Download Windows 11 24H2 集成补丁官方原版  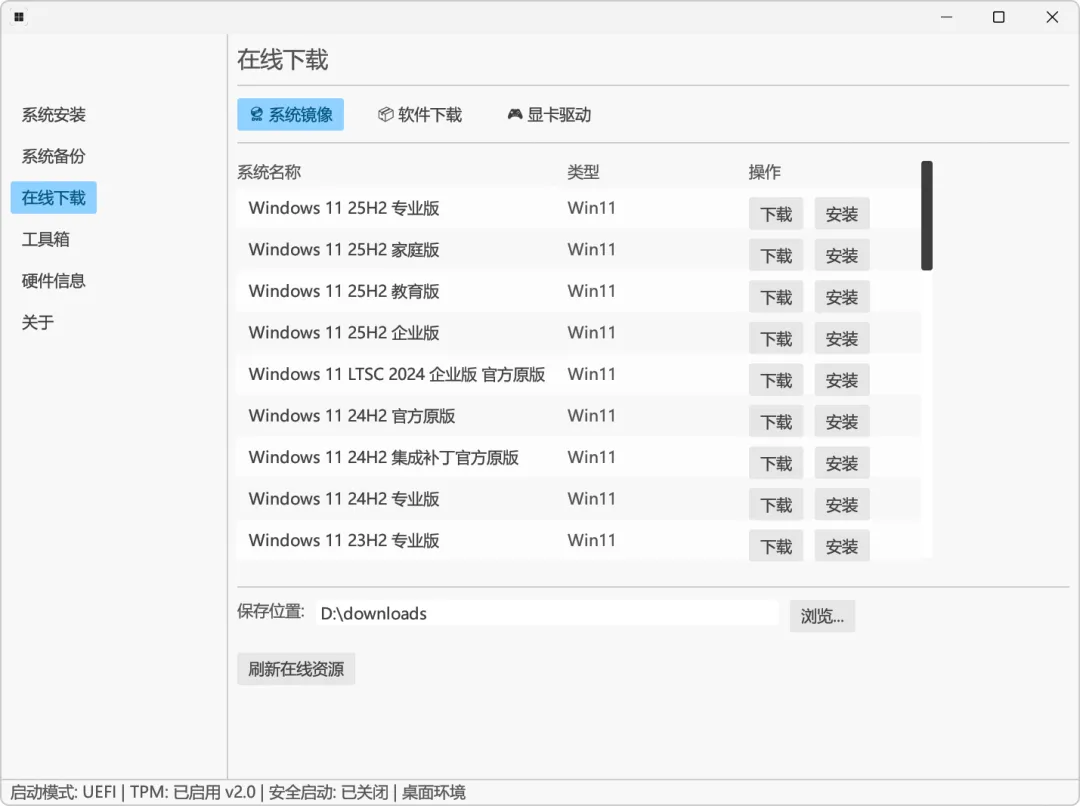776,464
